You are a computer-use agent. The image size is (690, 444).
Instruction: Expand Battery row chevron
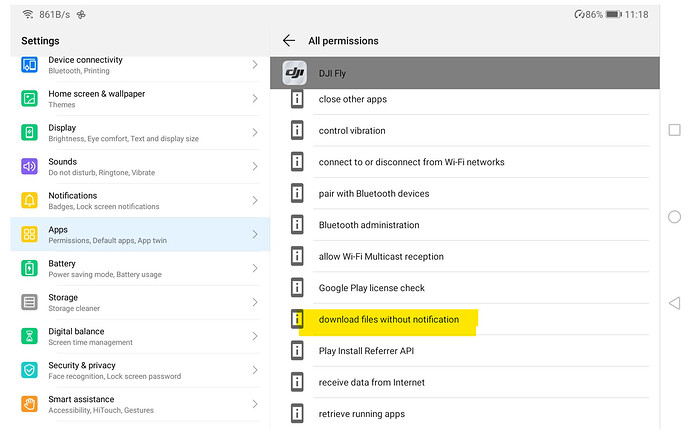coord(255,268)
